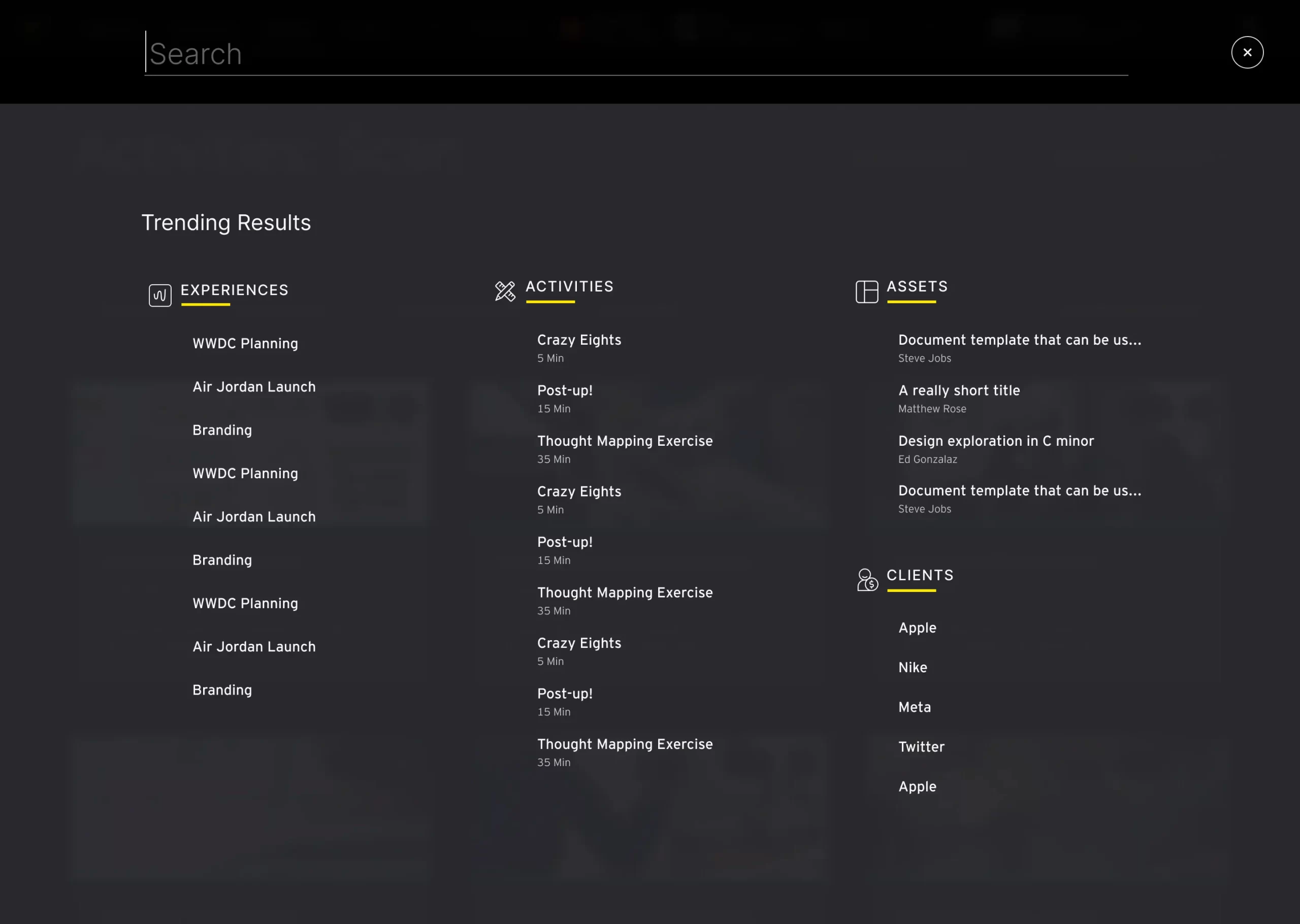The width and height of the screenshot is (1300, 924).
Task: Open the second Document template asset
Action: click(x=1020, y=490)
